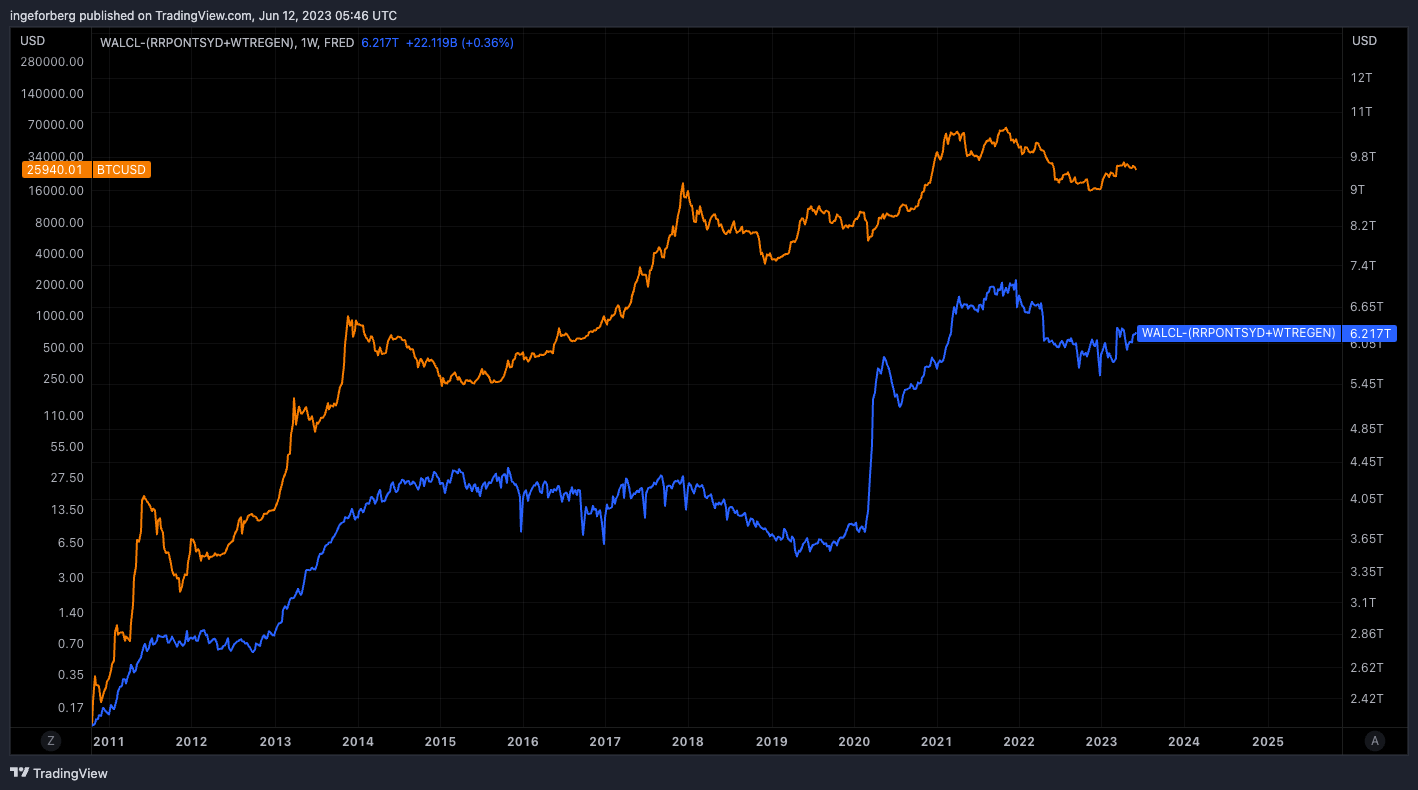Viewport: 1418px width, 790px height.
Task: Click the 27.50 level on left axis
Action: [66, 478]
